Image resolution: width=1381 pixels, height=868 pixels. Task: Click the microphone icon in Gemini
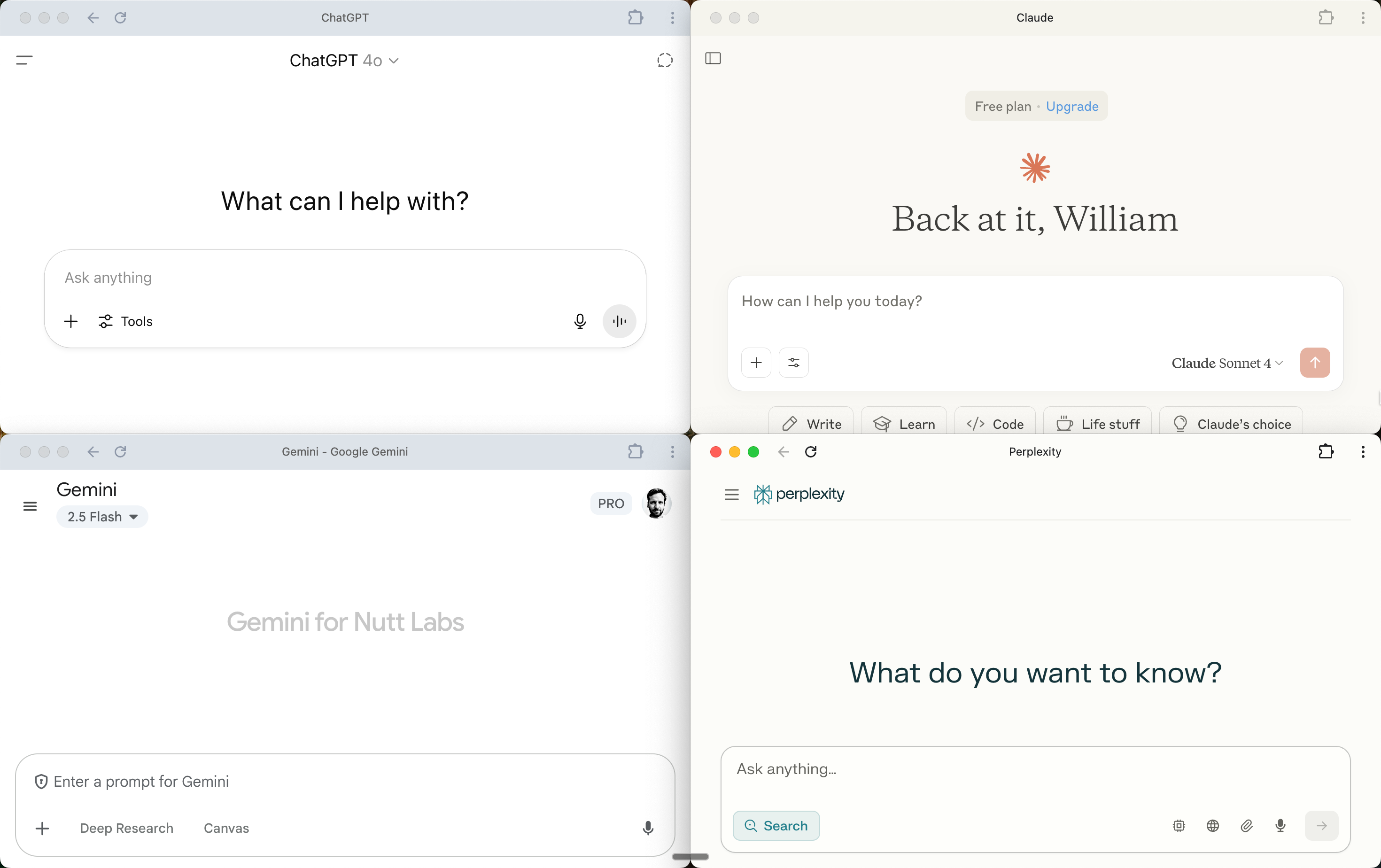point(648,828)
